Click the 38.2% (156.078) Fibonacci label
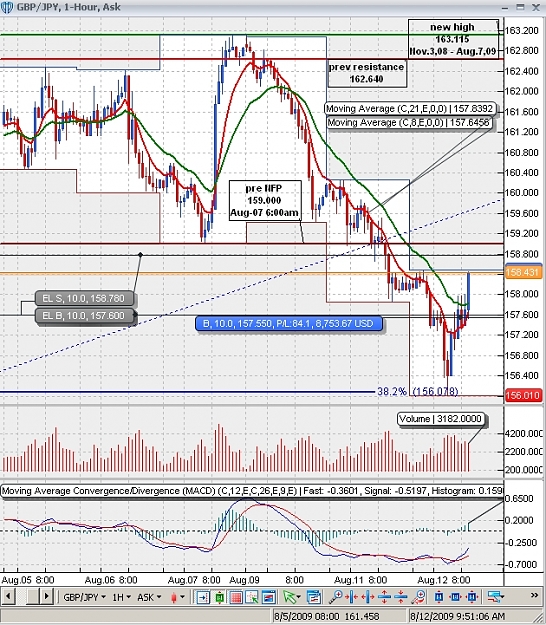 418,391
